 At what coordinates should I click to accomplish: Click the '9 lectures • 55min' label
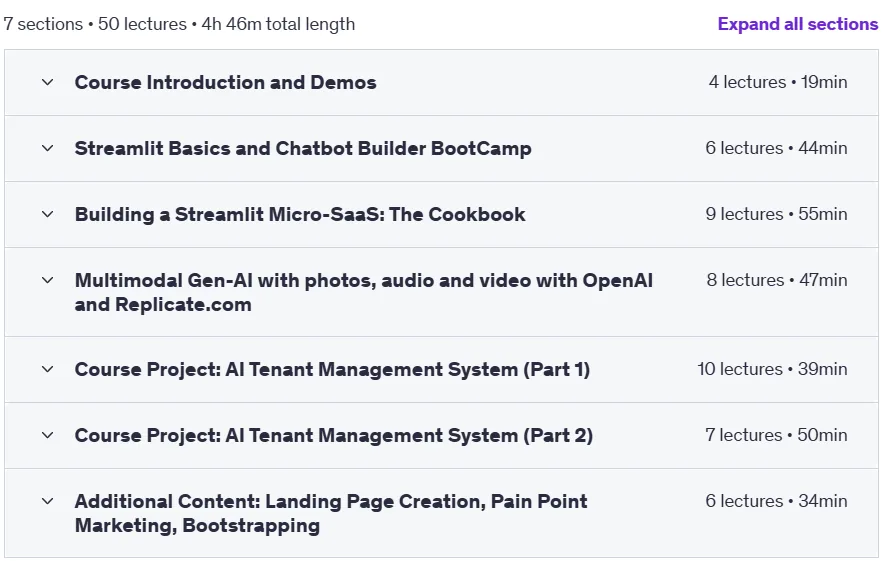[776, 214]
